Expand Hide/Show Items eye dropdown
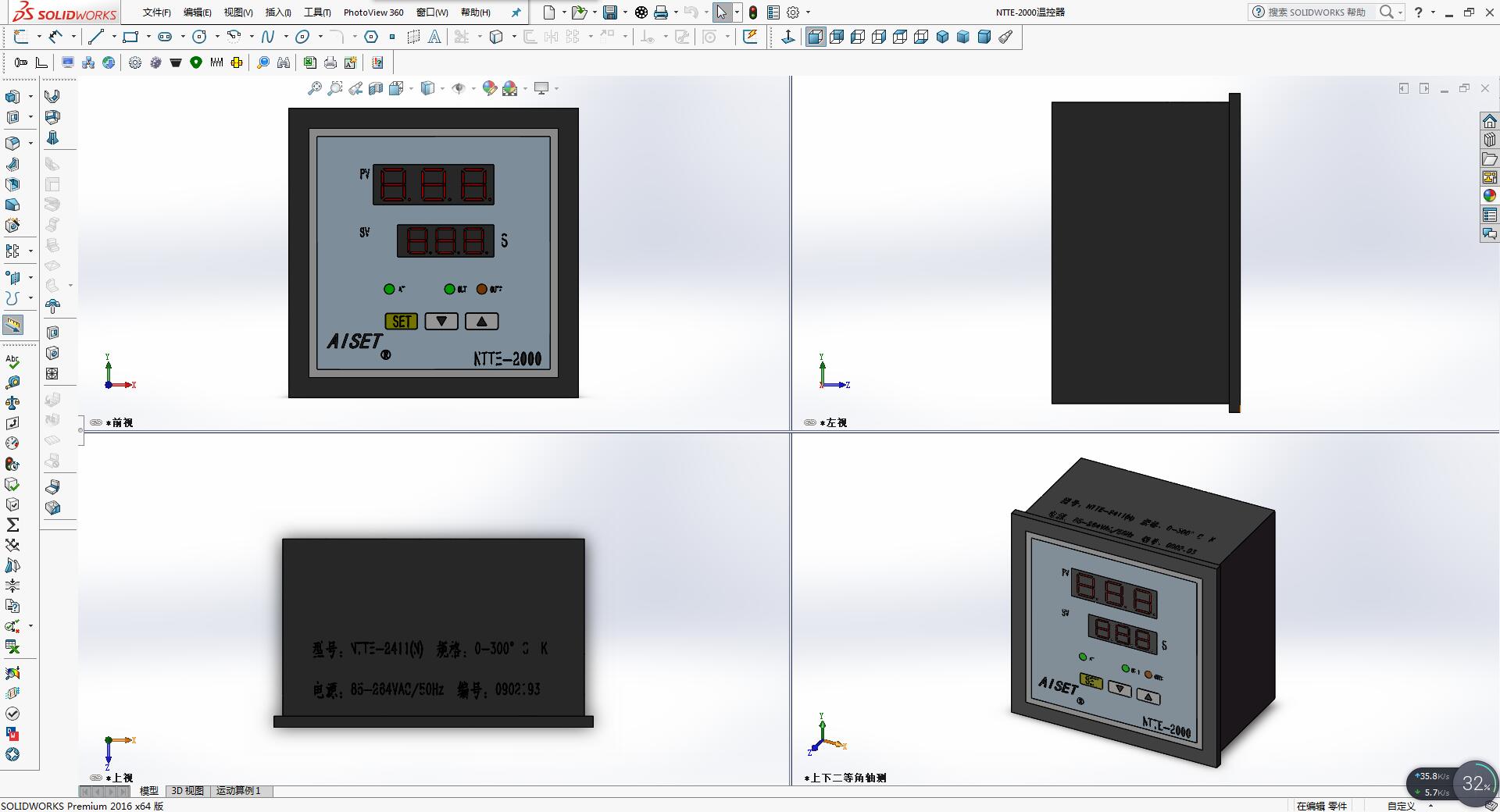This screenshot has width=1500, height=812. click(x=473, y=88)
